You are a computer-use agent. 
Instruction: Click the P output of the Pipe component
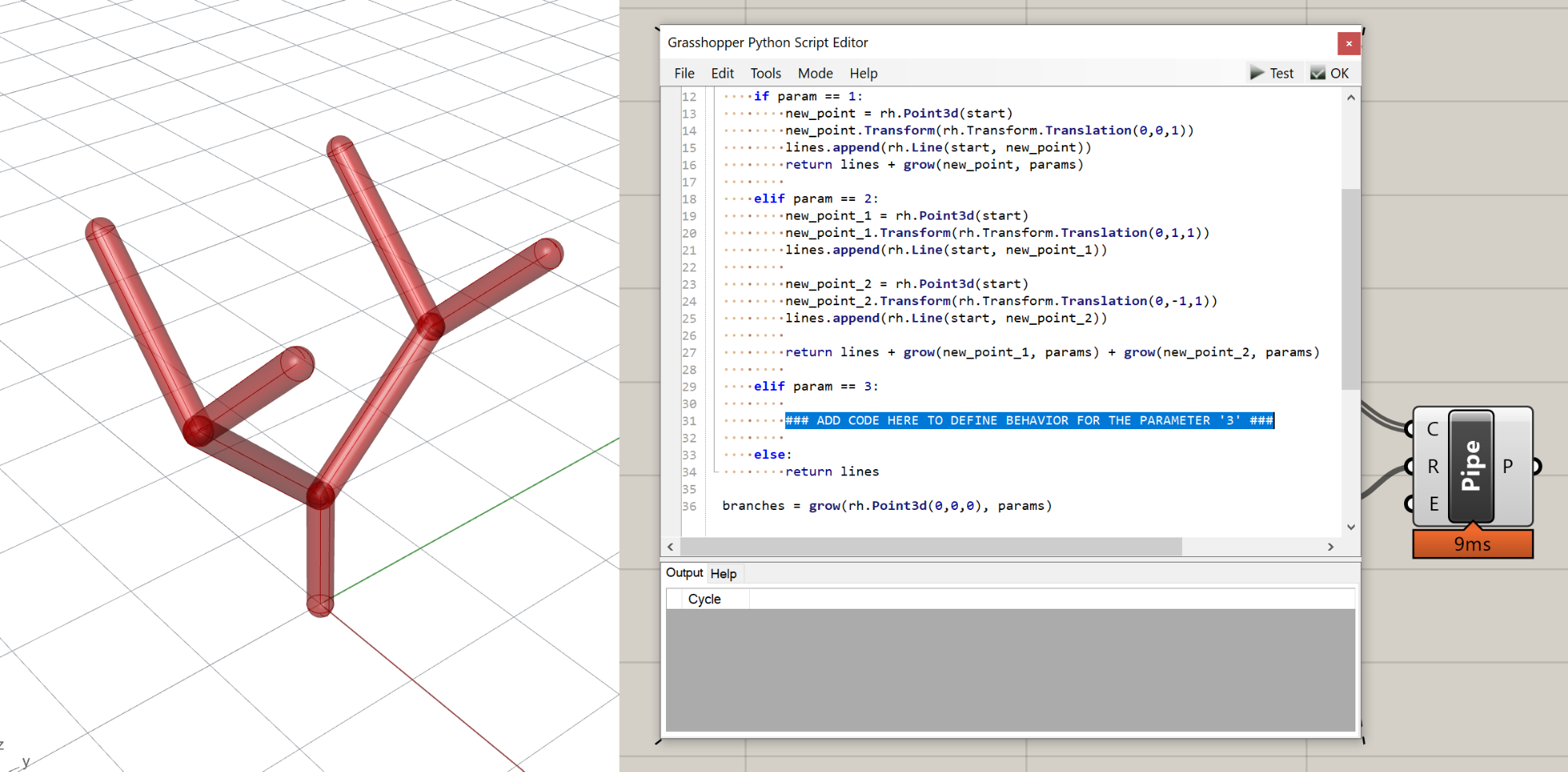click(1508, 466)
